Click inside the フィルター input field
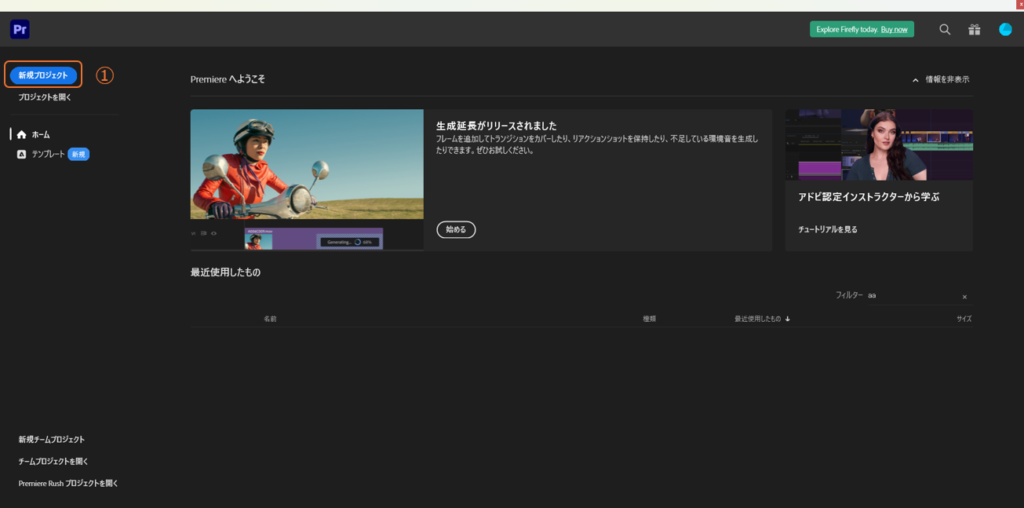The width and height of the screenshot is (1024, 508). [x=908, y=296]
